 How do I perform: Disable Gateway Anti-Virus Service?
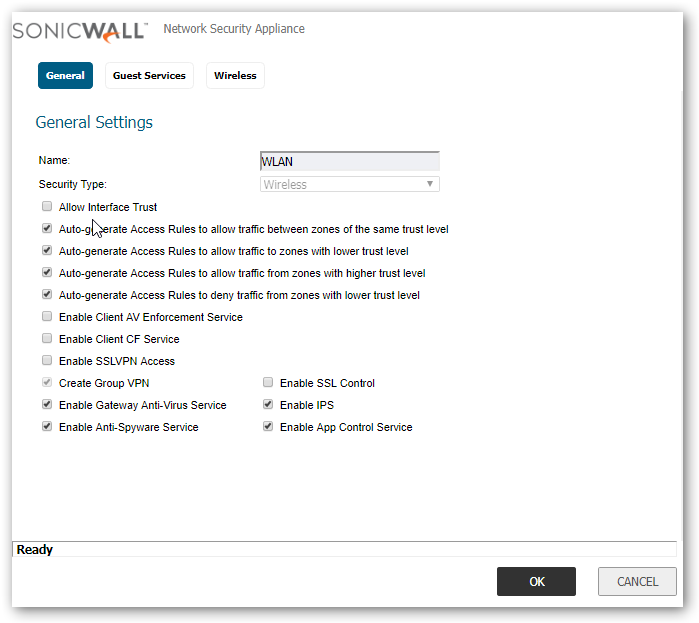coord(47,405)
